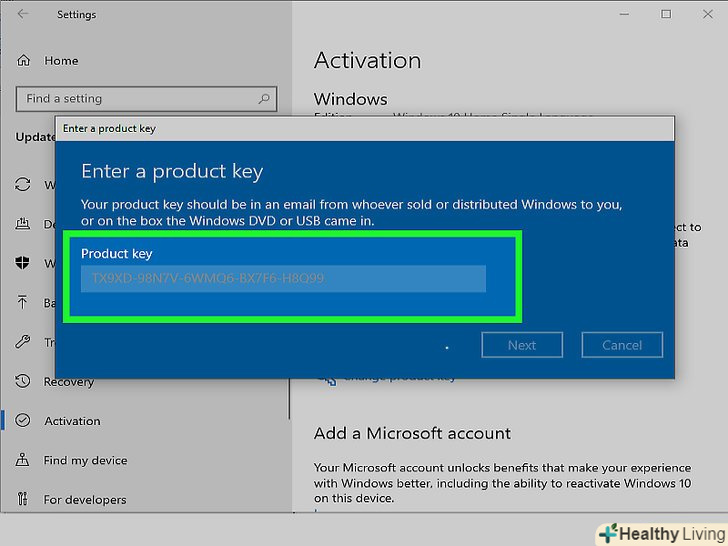Click the Change product key icon
728x546 pixels.
pyautogui.click(x=327, y=381)
